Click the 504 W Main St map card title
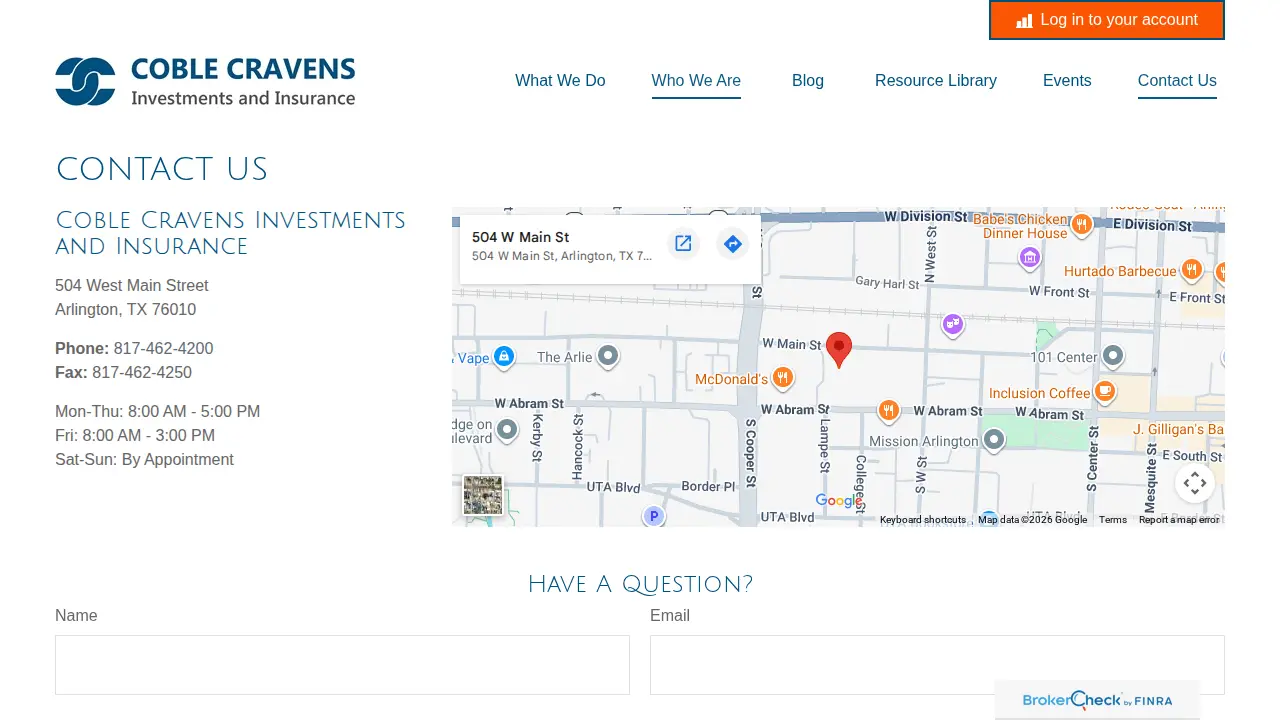The image size is (1280, 720). [521, 237]
